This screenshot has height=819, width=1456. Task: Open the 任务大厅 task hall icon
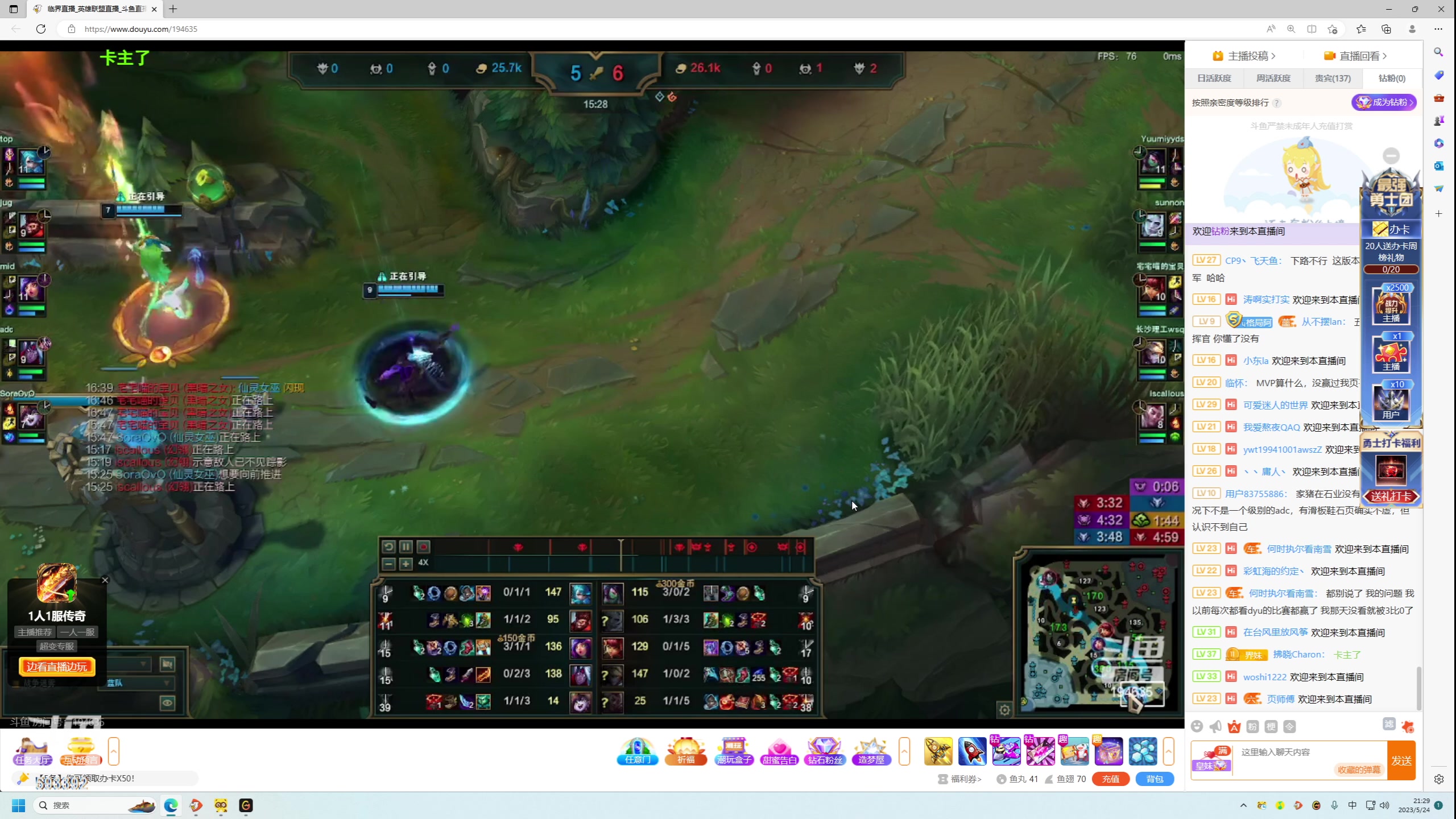[x=33, y=751]
